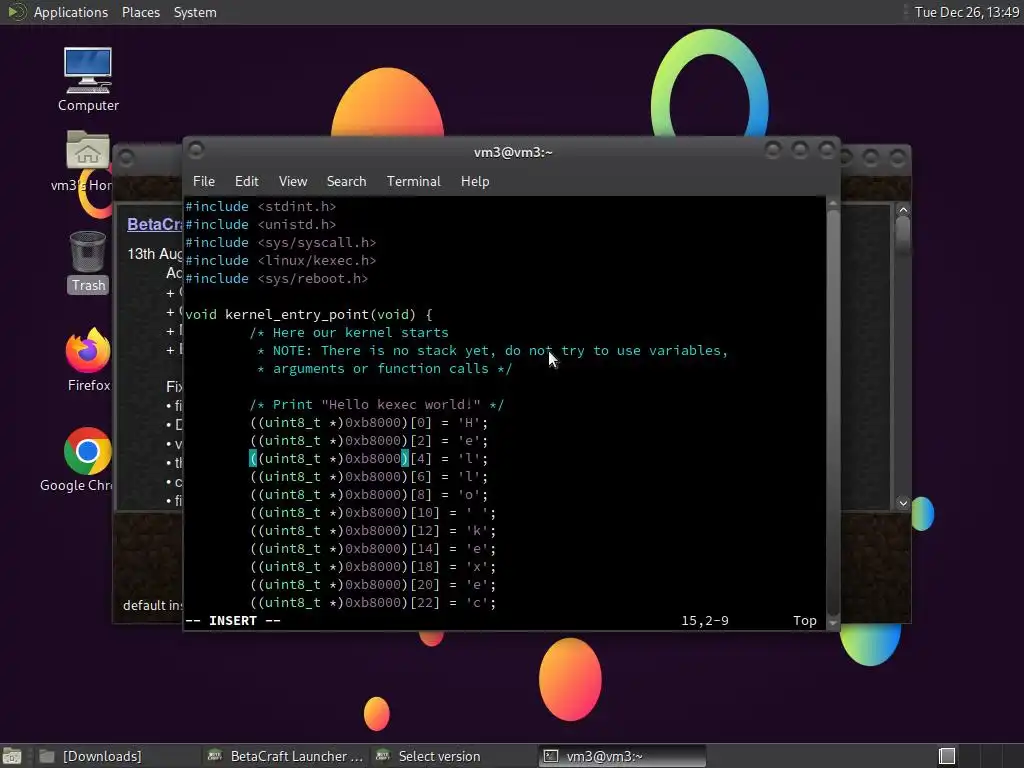Click the BetaCraft link in background window
The height and width of the screenshot is (768, 1024).
pyautogui.click(x=155, y=225)
